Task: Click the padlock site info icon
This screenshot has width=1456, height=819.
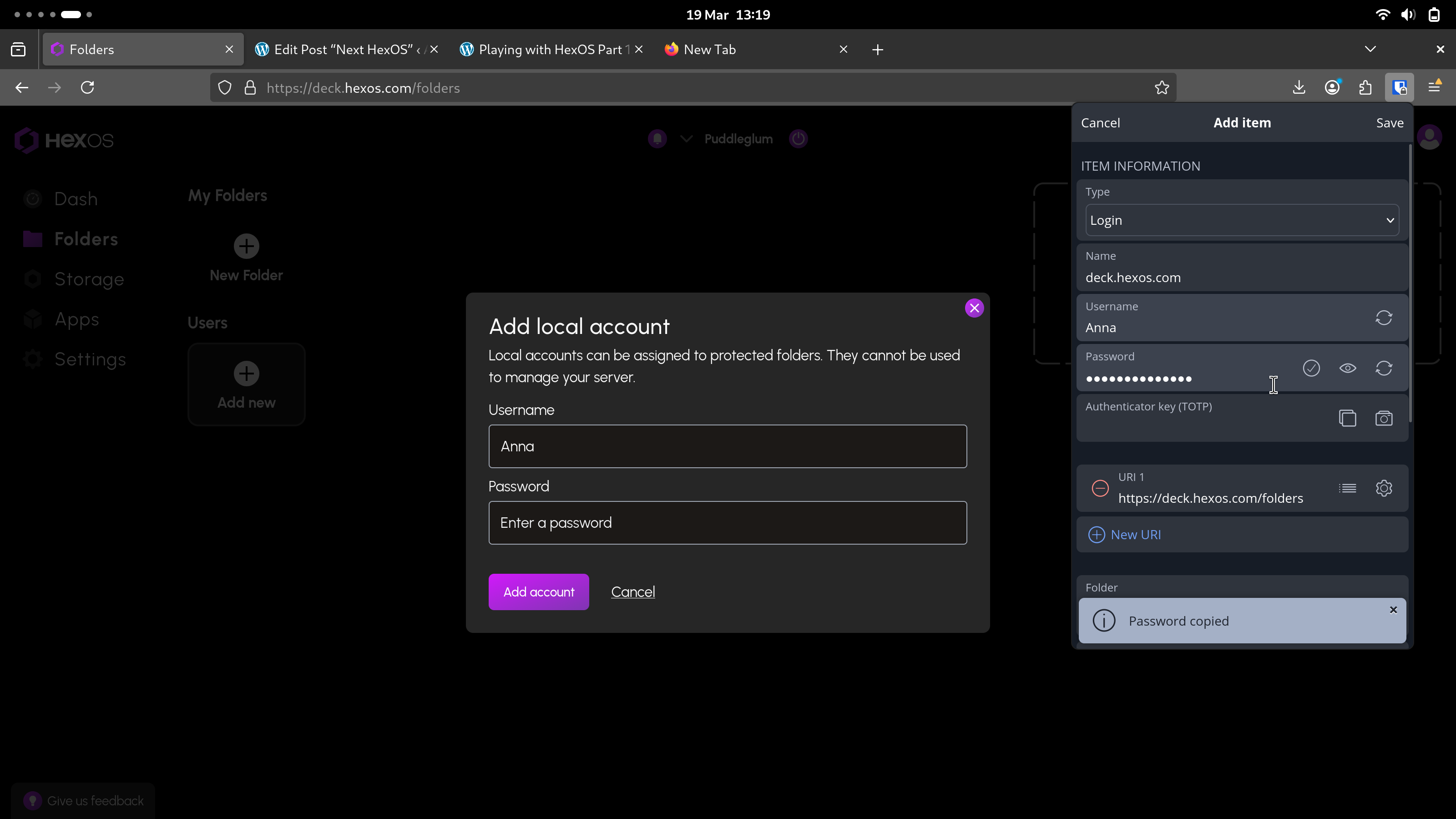Action: coord(250,88)
